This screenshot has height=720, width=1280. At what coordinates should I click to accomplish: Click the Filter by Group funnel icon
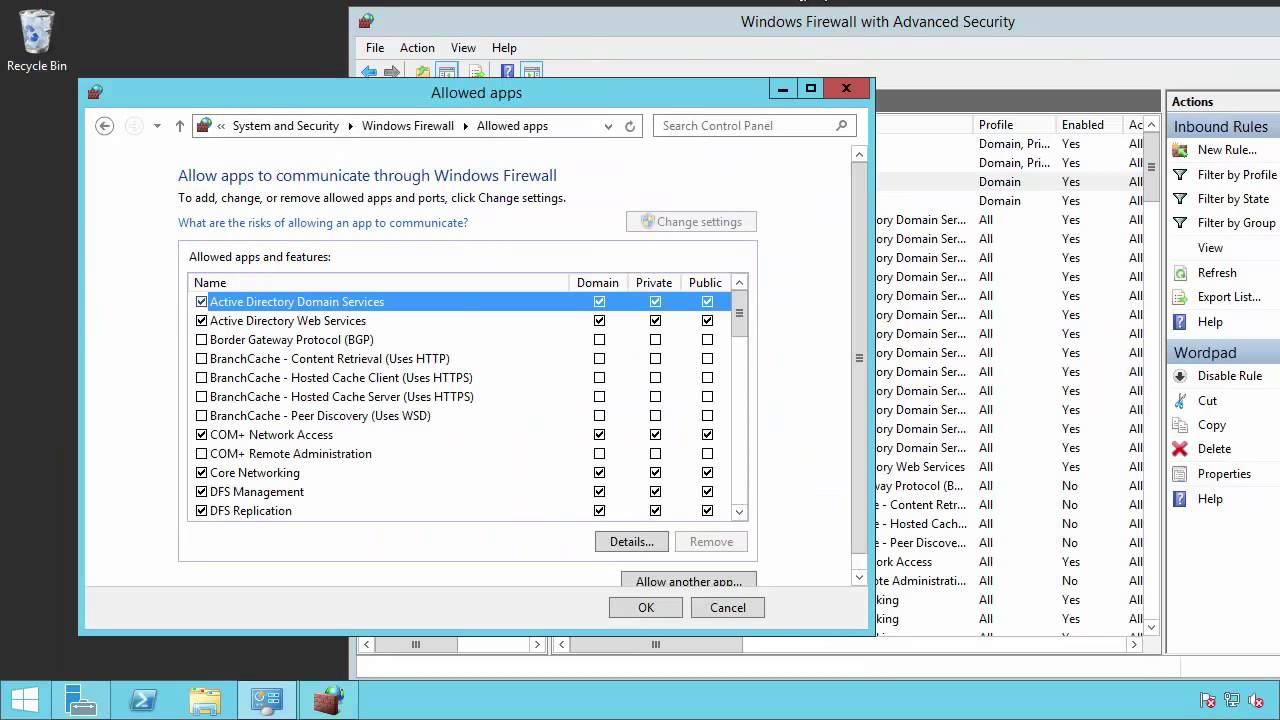click(1180, 223)
